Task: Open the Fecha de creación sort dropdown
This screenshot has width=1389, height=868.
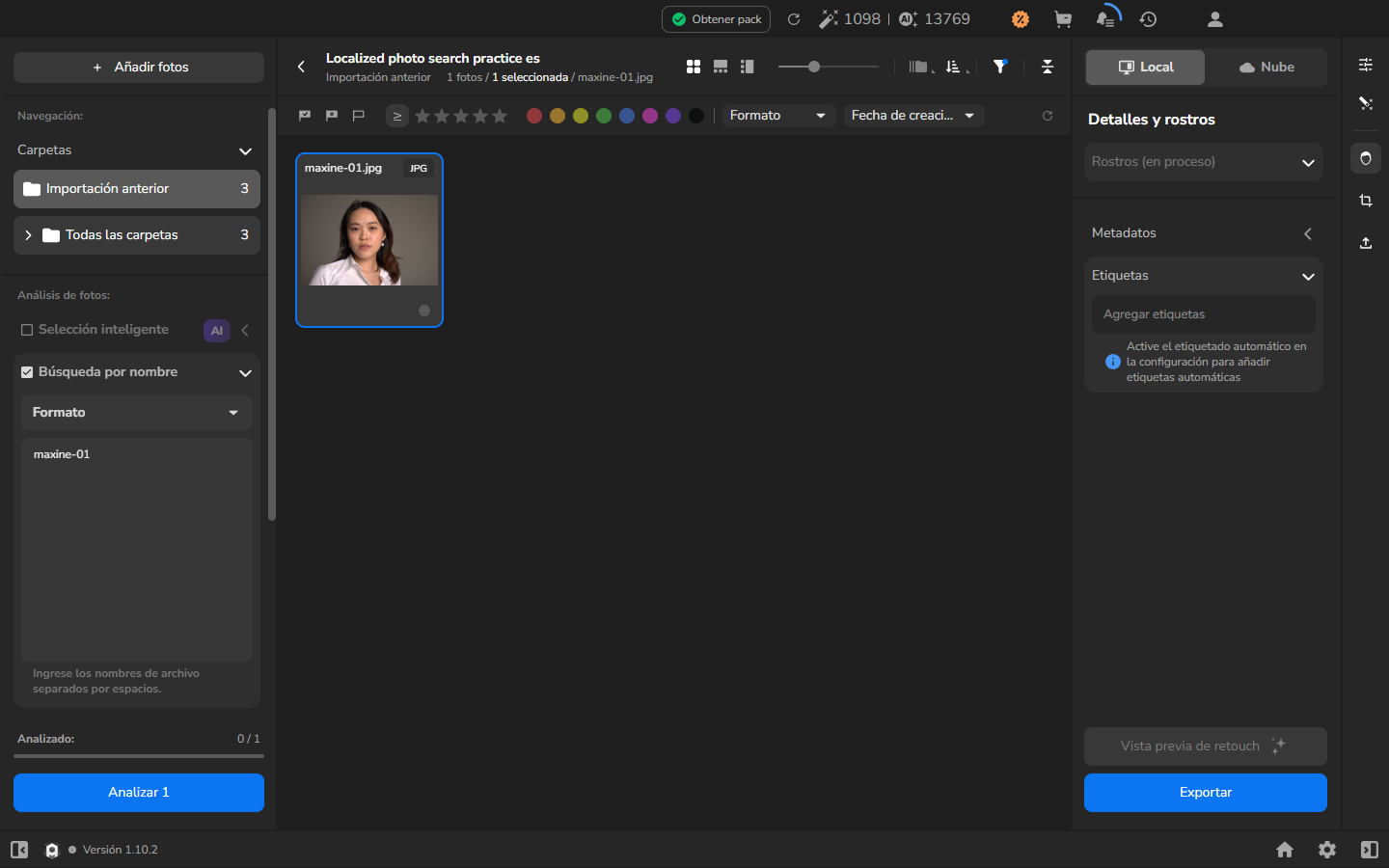Action: [913, 116]
